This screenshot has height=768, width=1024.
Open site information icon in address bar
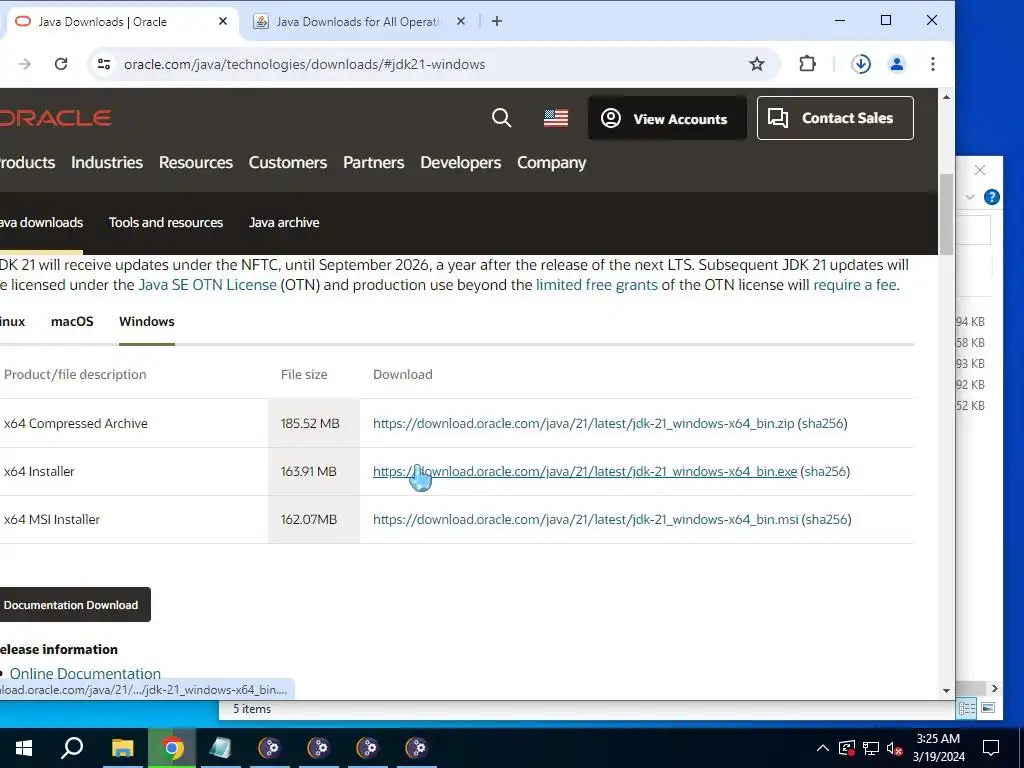(x=104, y=64)
